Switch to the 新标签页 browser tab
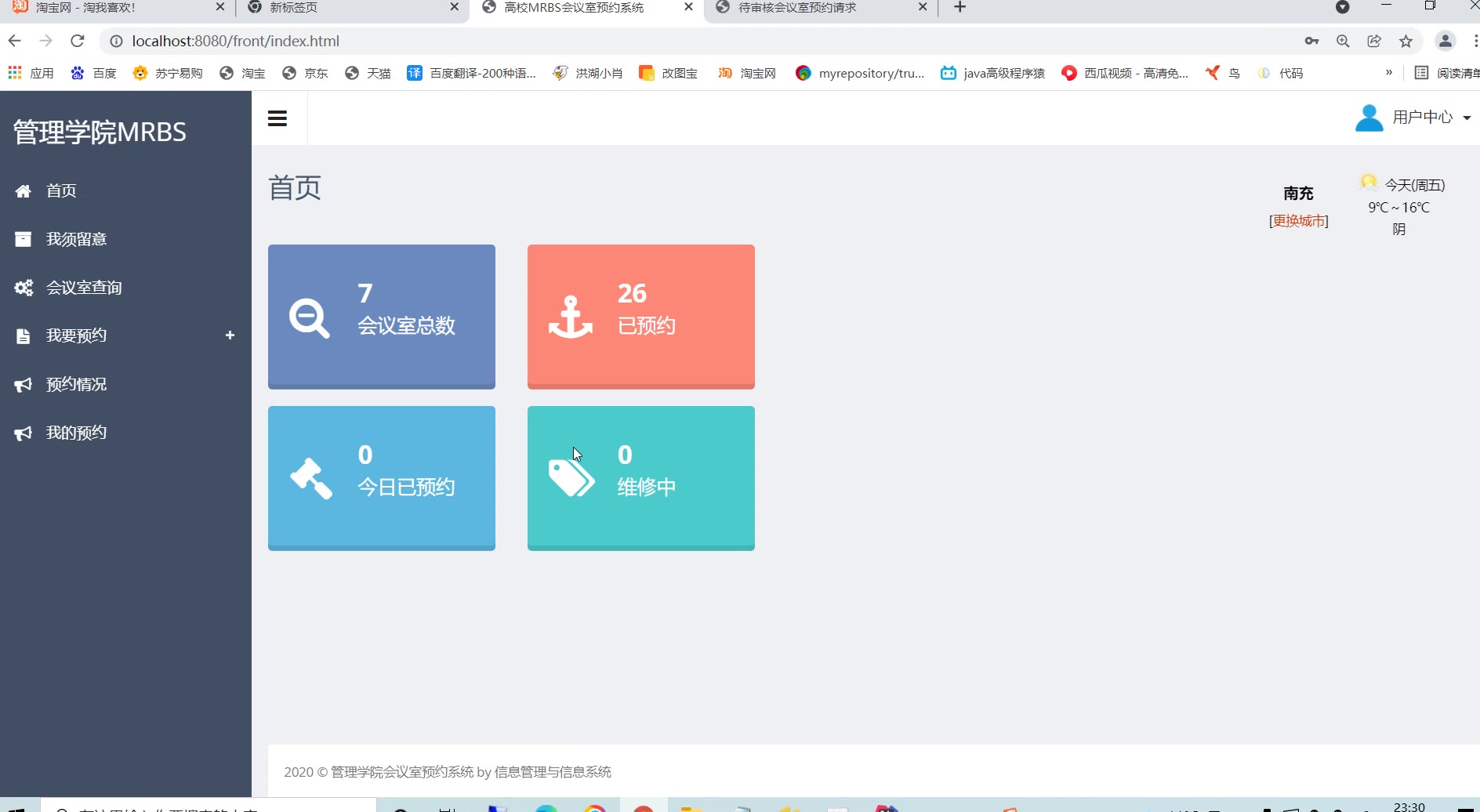 352,8
